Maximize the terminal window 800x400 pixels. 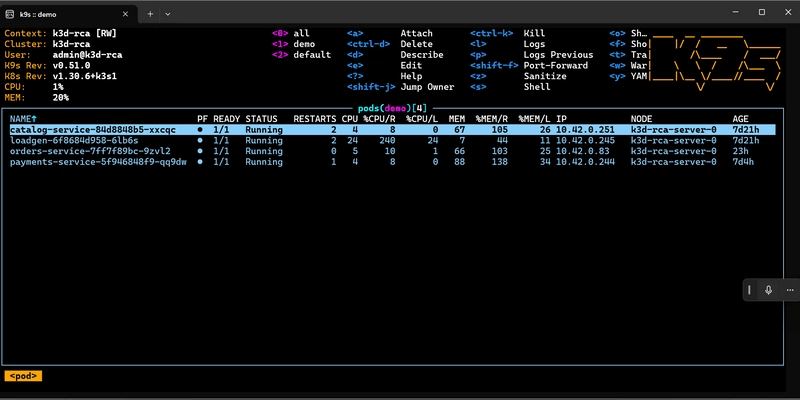pos(762,12)
